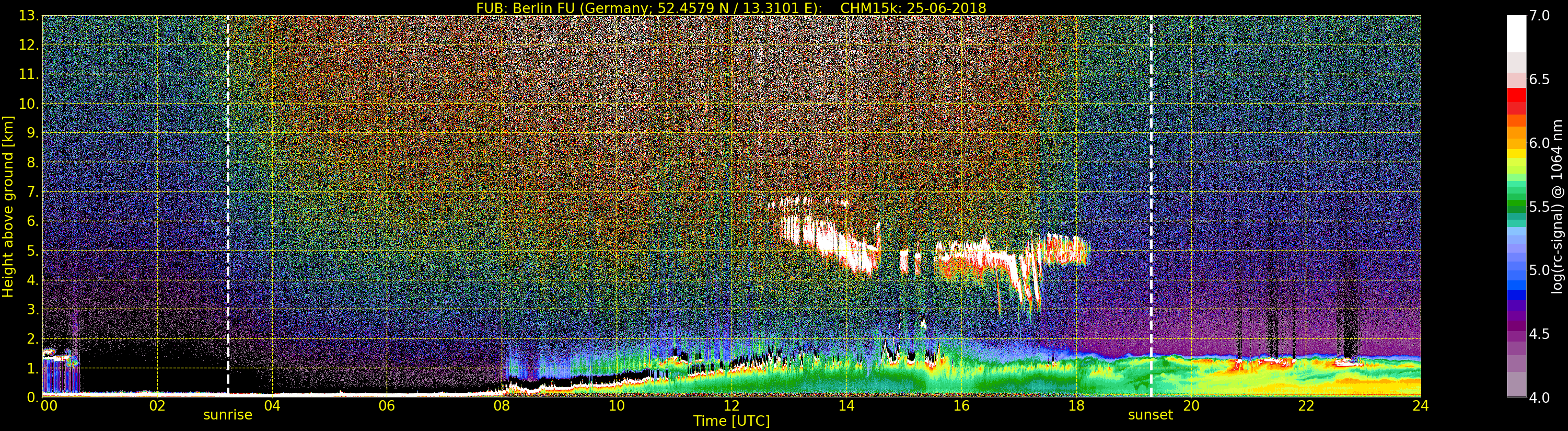Screen dimensions: 1568x431
Task: Click the colorbar tick value '7.0'
Action: (1539, 16)
